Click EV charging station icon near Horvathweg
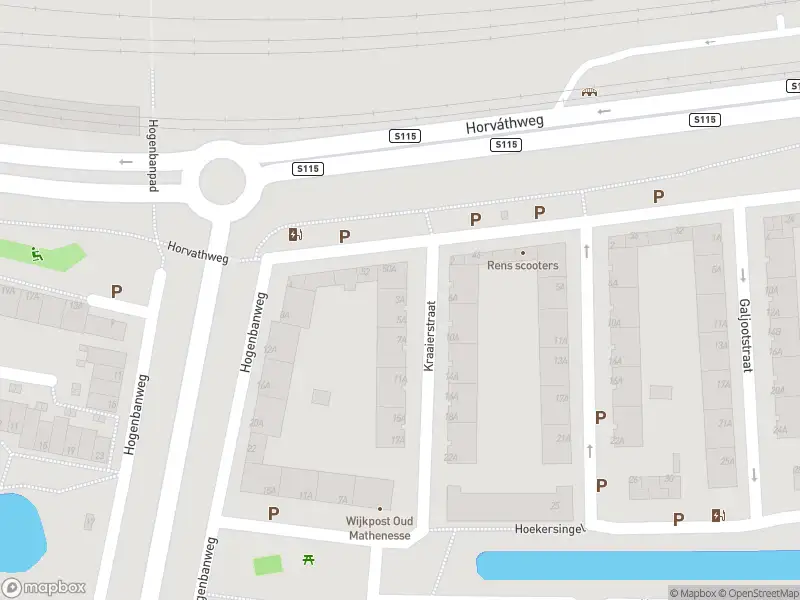Screen dimensions: 800x600 click(295, 234)
